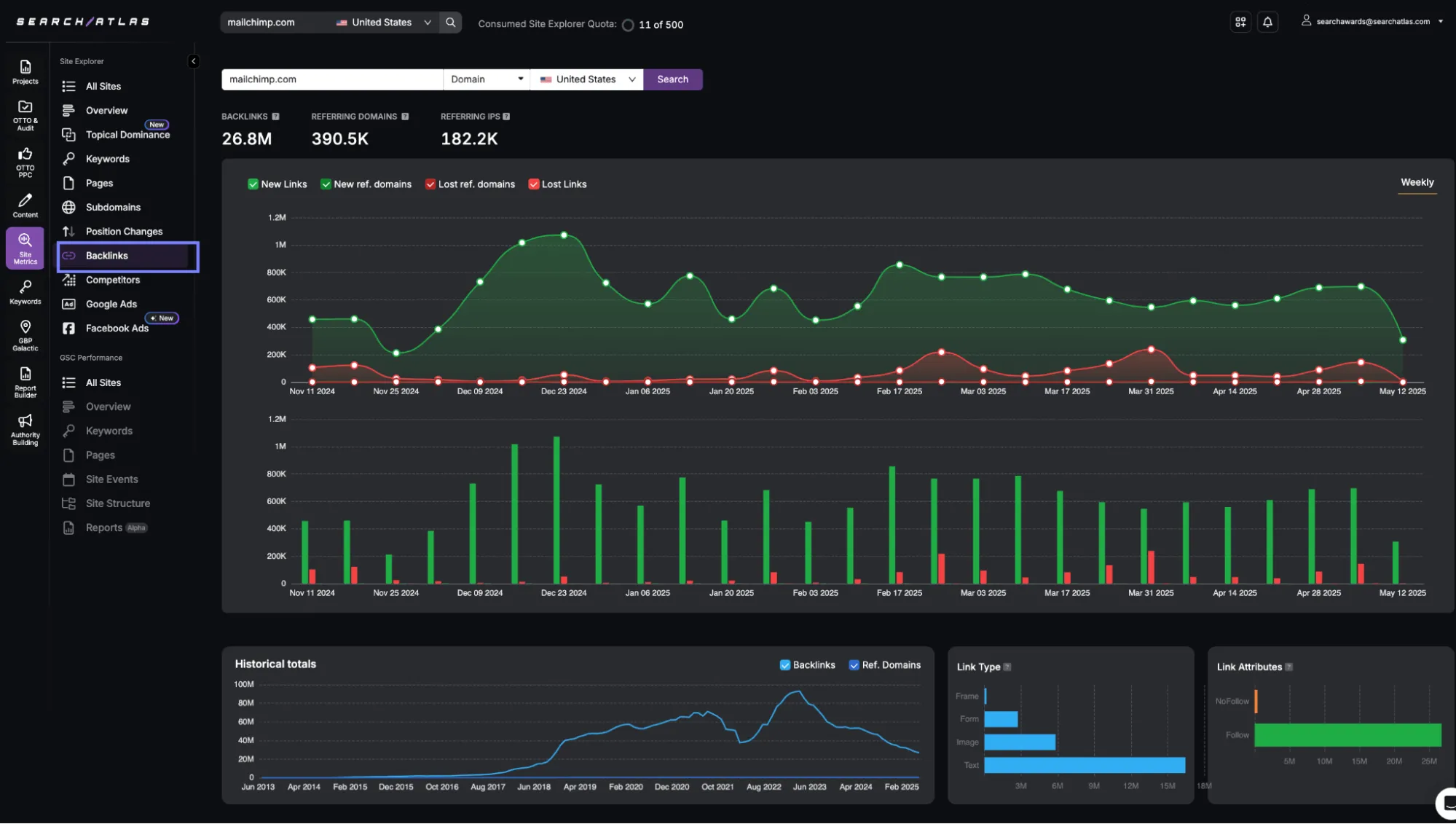Open Competitors in Site Explorer menu

pyautogui.click(x=112, y=280)
